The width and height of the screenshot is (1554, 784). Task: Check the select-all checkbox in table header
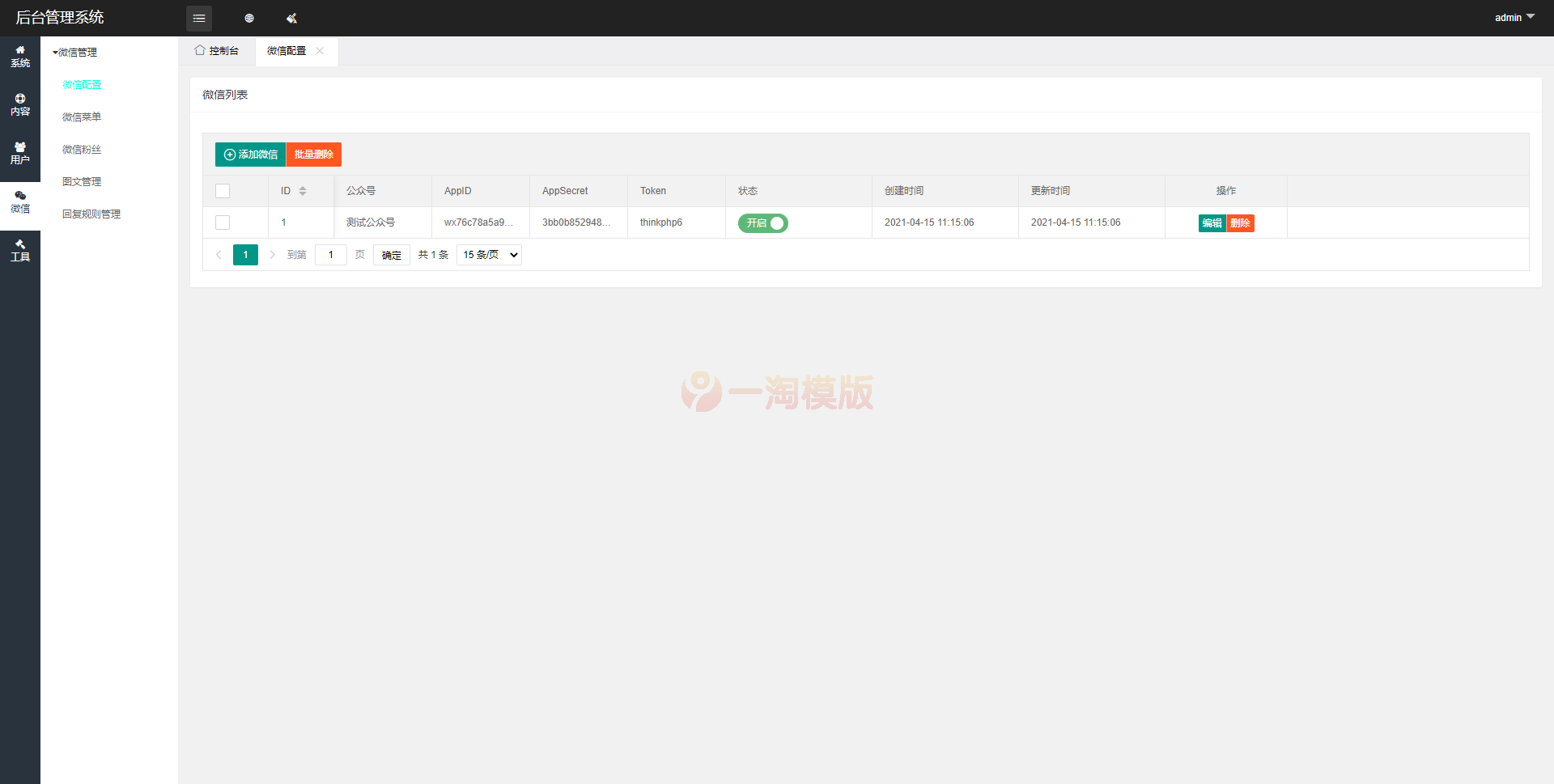pyautogui.click(x=222, y=191)
